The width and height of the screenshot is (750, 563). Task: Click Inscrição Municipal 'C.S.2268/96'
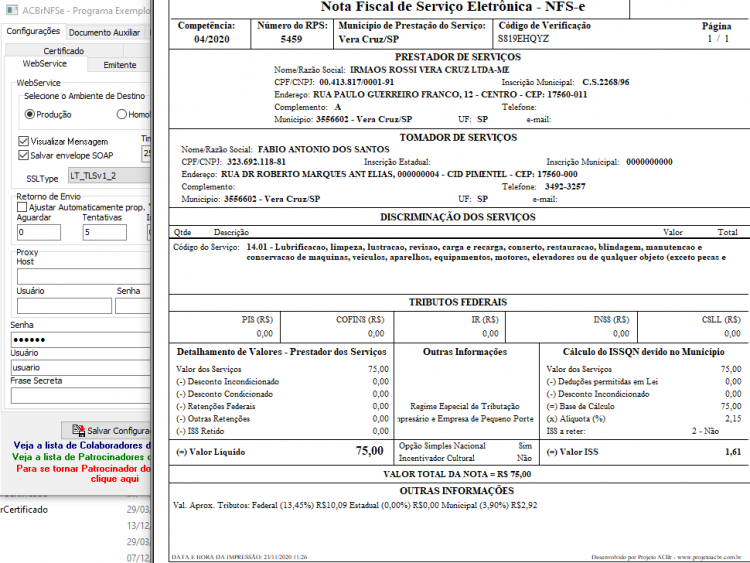coord(606,82)
